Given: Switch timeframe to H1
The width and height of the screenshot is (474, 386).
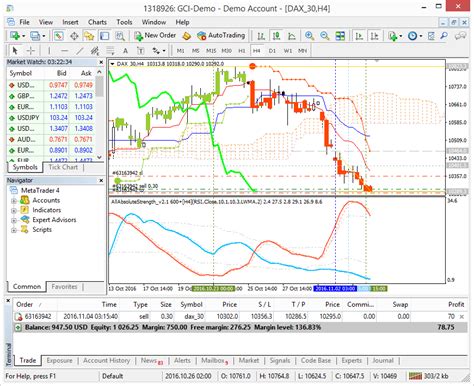Looking at the screenshot, I should 242,51.
